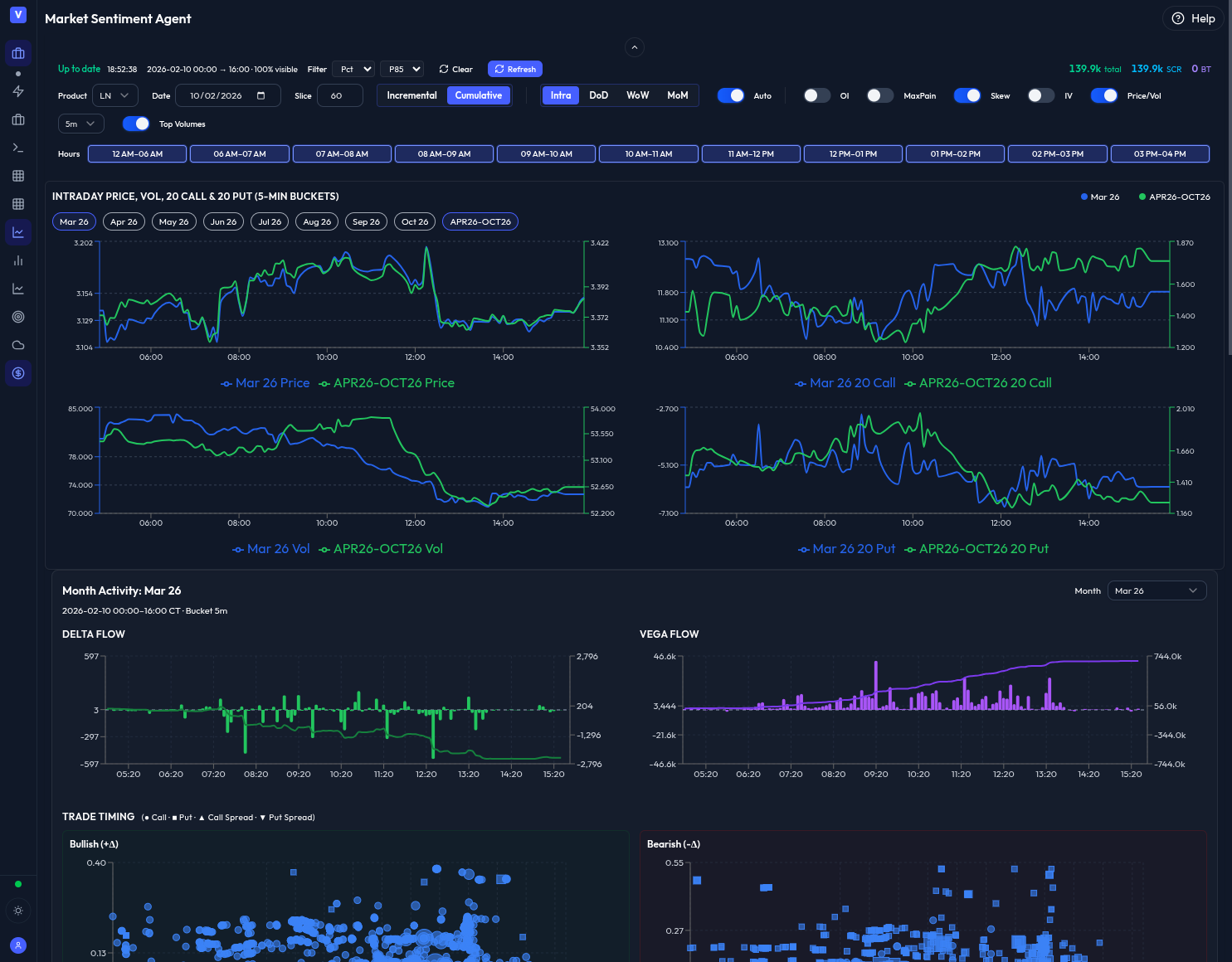This screenshot has height=962, width=1232.
Task: Select the dollar sign icon in sidebar
Action: coord(18,373)
